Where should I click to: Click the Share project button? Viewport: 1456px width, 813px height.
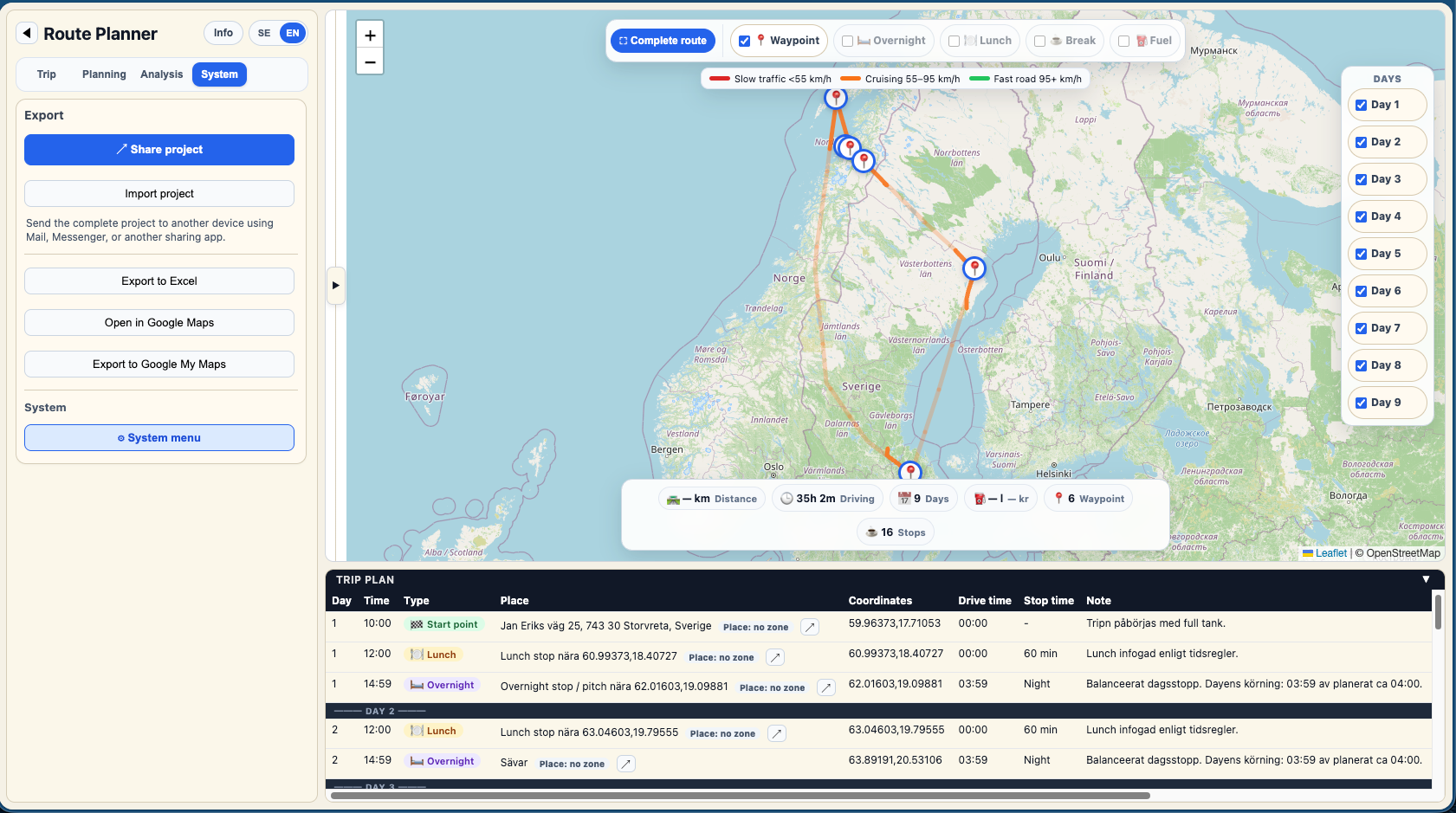coord(159,150)
